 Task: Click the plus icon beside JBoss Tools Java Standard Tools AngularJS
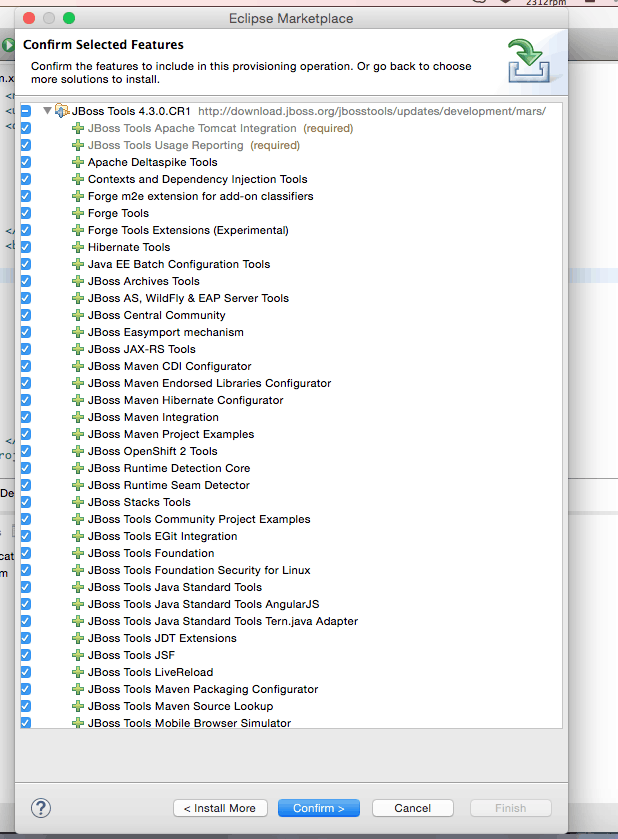(78, 604)
